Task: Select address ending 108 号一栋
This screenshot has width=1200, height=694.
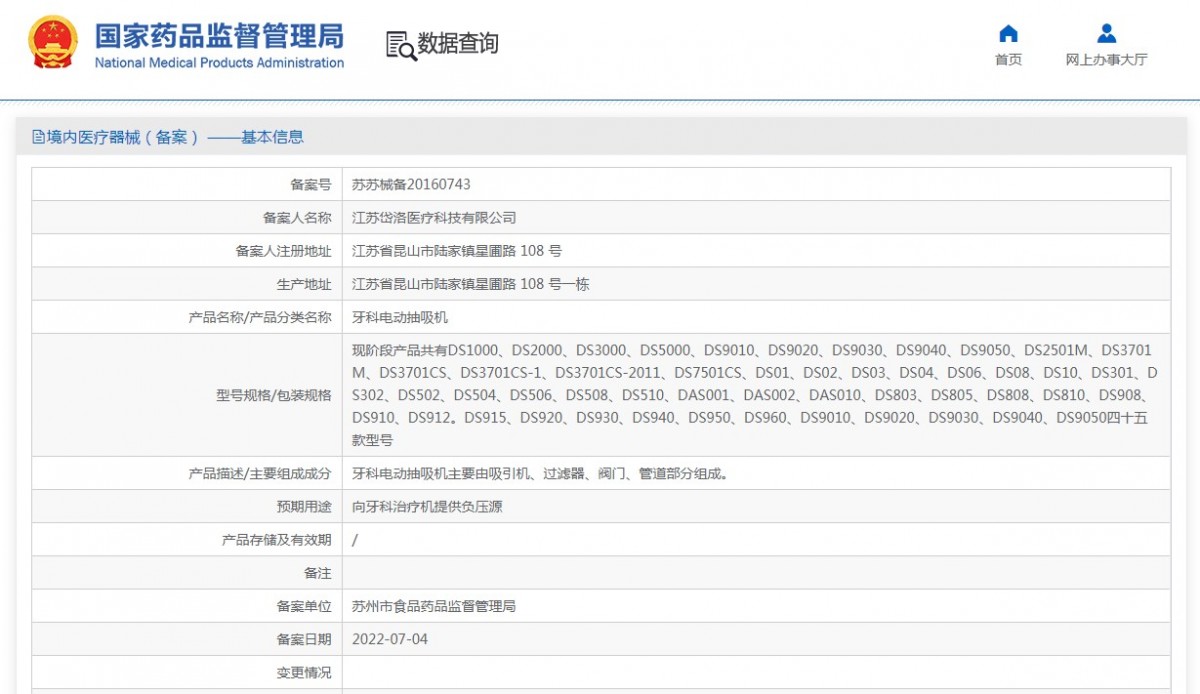Action: 471,284
